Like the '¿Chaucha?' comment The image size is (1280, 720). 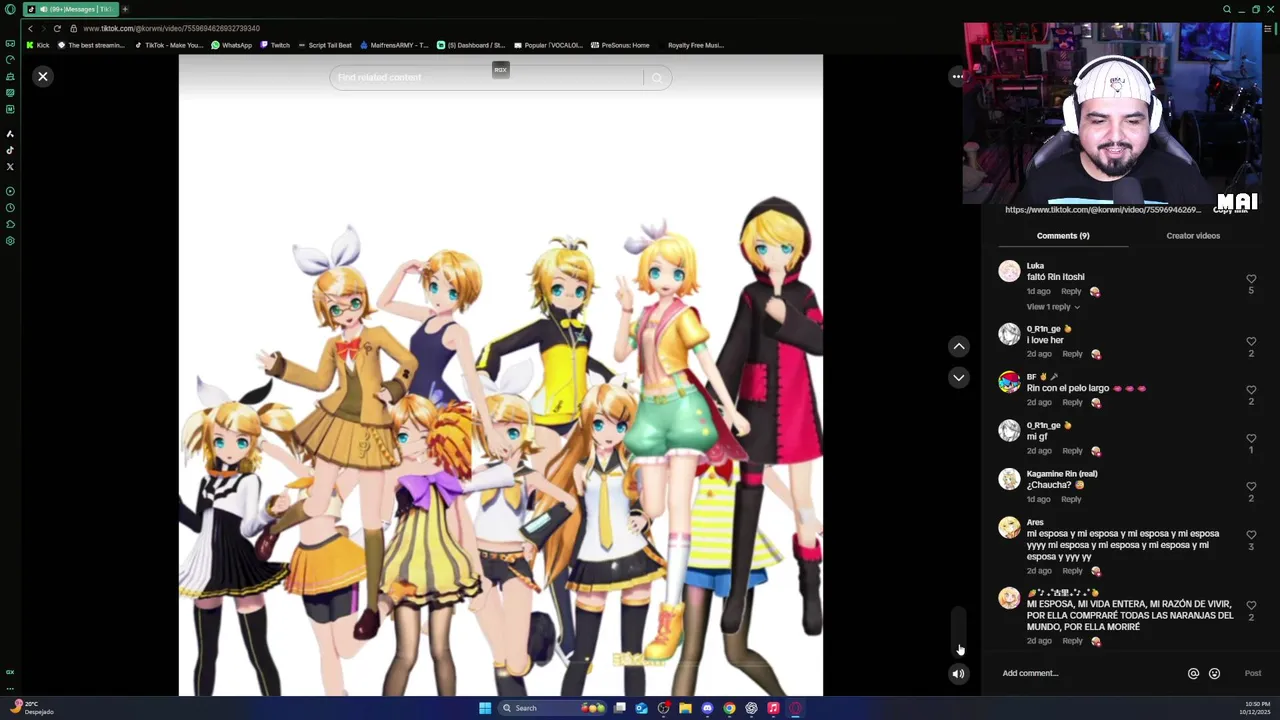(1251, 487)
